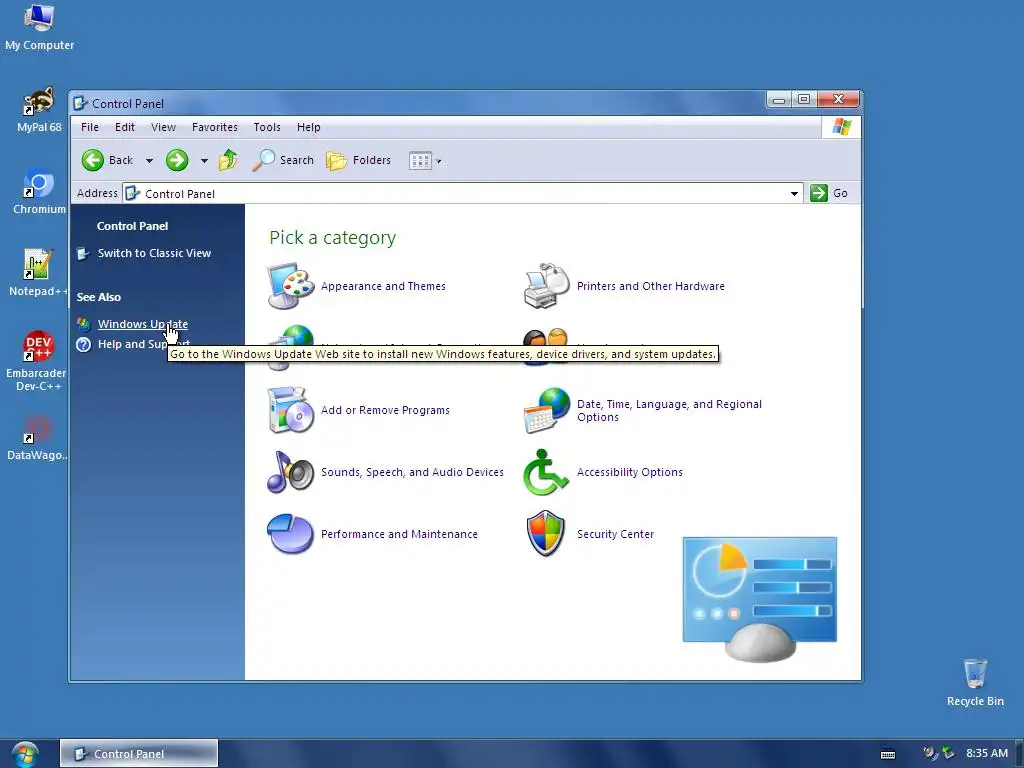The width and height of the screenshot is (1024, 768).
Task: Open the Favorites menu
Action: [215, 127]
